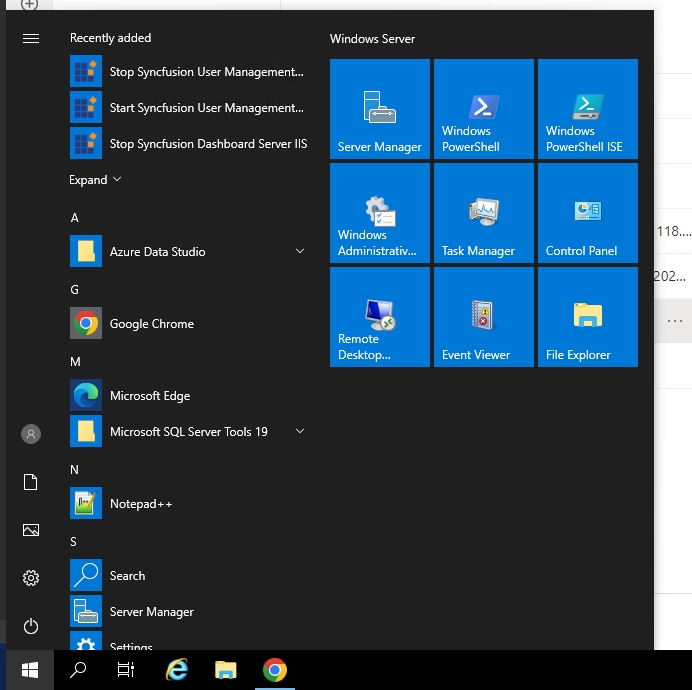Open the Windows Administrative Tools tile

point(380,213)
